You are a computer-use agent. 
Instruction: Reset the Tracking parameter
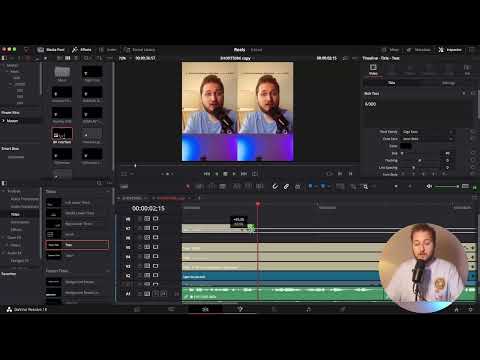[x=472, y=160]
